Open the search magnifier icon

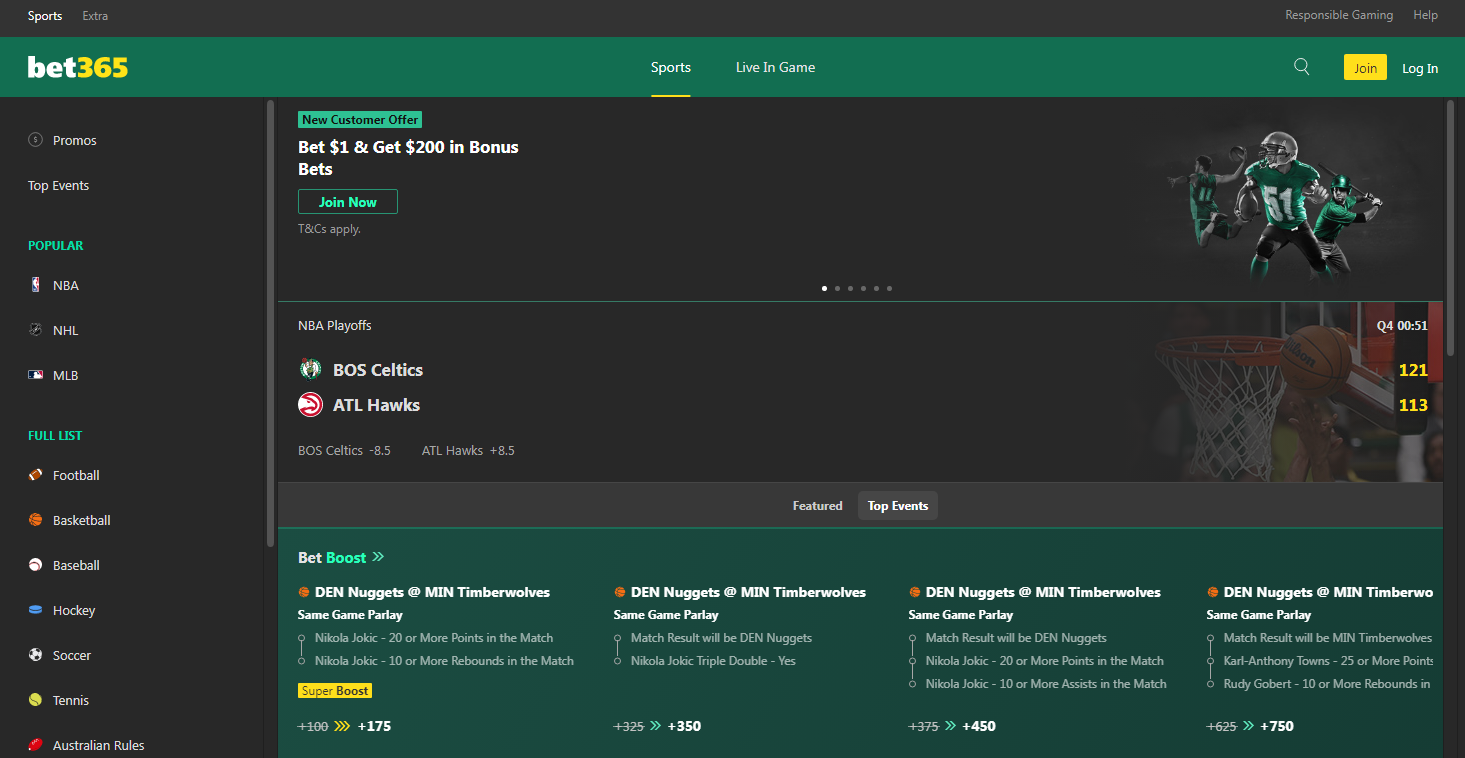point(1301,67)
